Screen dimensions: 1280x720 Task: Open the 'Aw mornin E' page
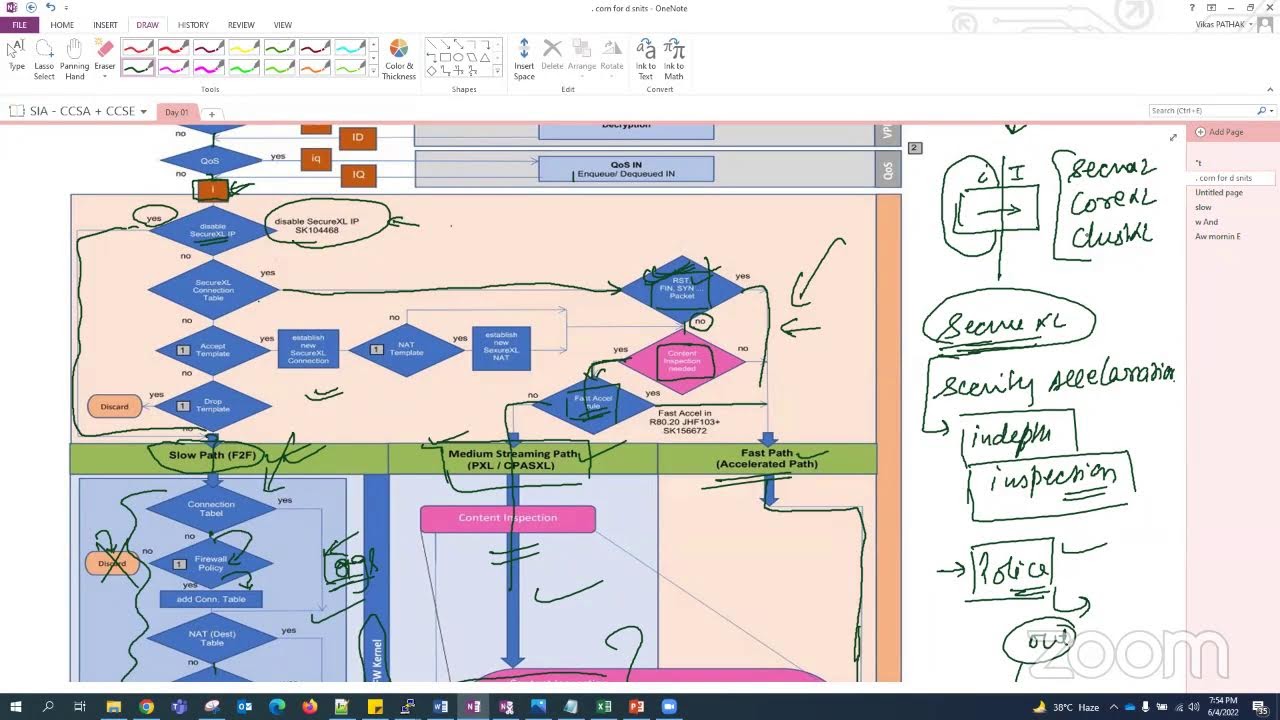[x=1217, y=237]
